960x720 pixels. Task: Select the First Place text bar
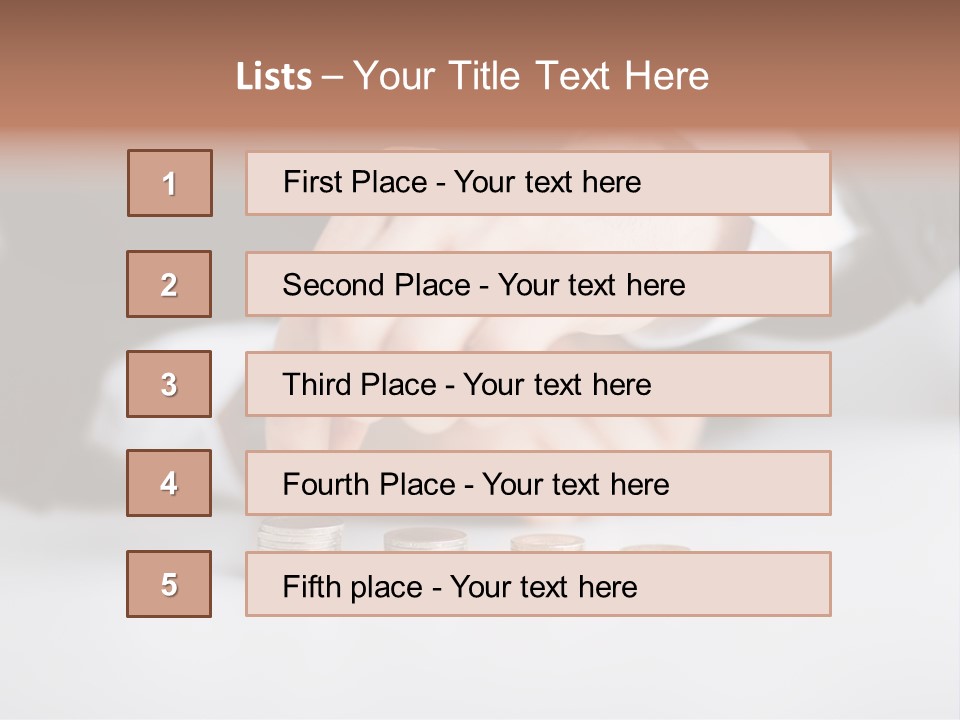tap(538, 183)
